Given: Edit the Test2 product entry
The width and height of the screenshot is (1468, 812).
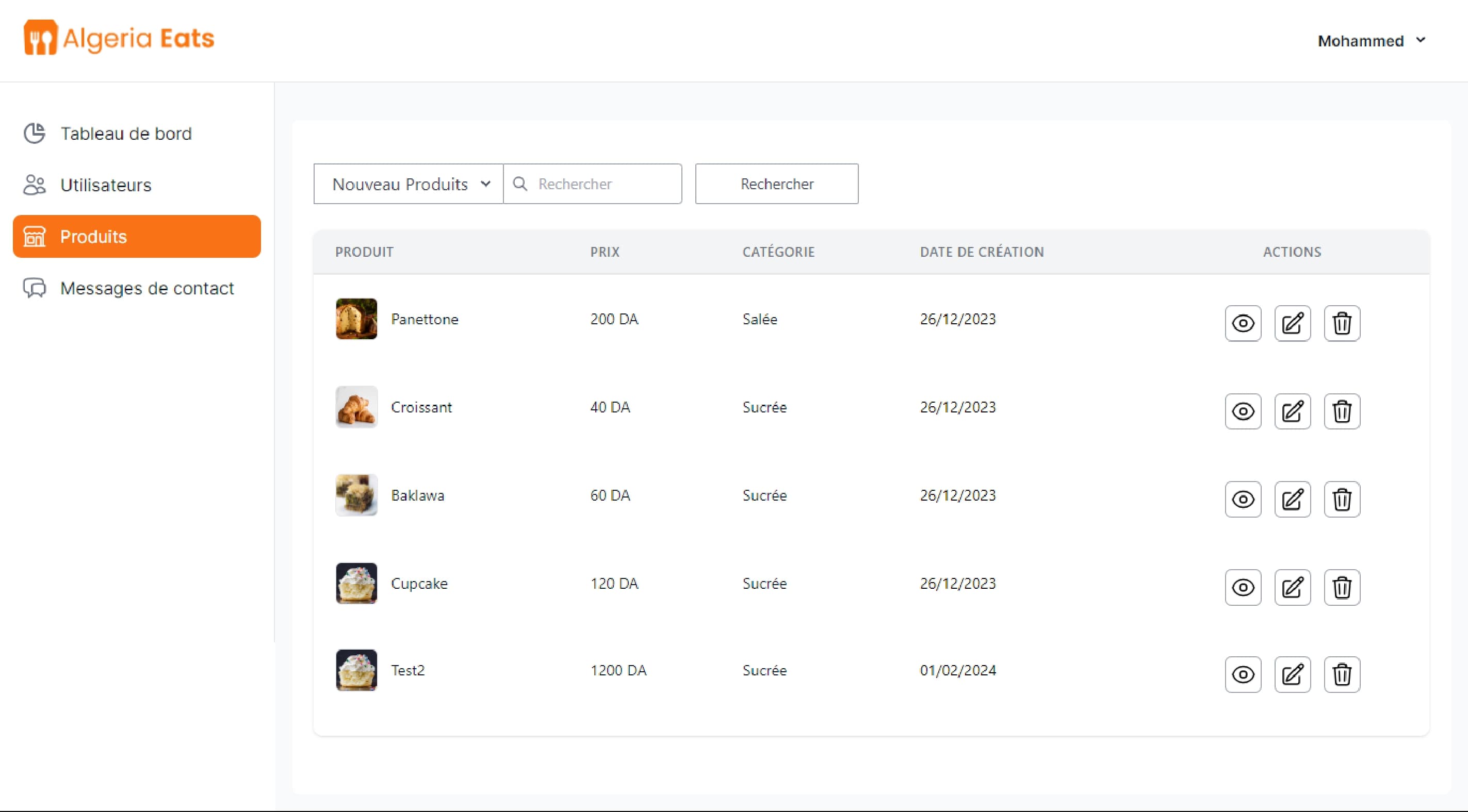Looking at the screenshot, I should pyautogui.click(x=1292, y=675).
